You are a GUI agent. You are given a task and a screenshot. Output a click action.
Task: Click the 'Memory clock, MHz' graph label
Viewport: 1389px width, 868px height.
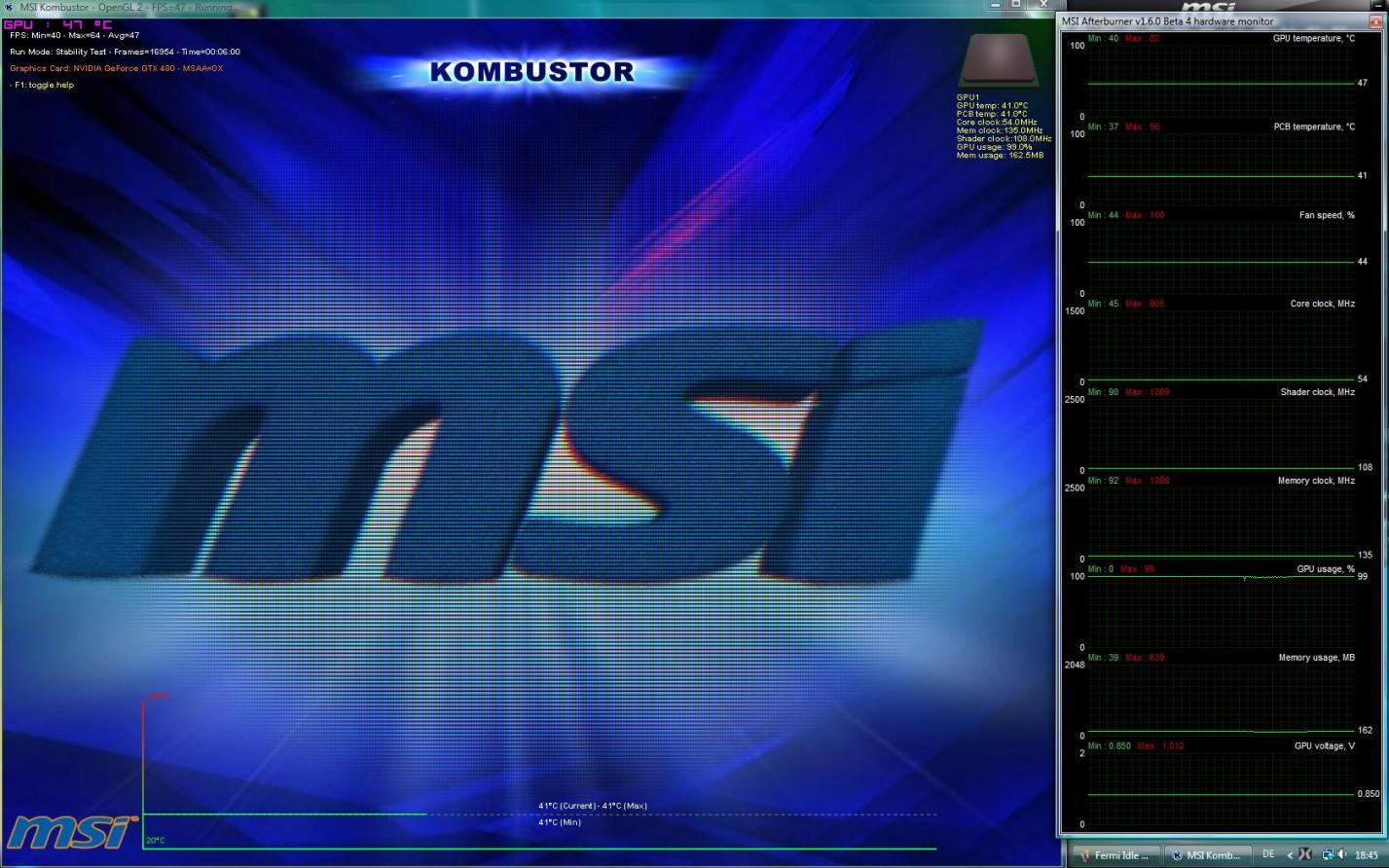[1316, 481]
